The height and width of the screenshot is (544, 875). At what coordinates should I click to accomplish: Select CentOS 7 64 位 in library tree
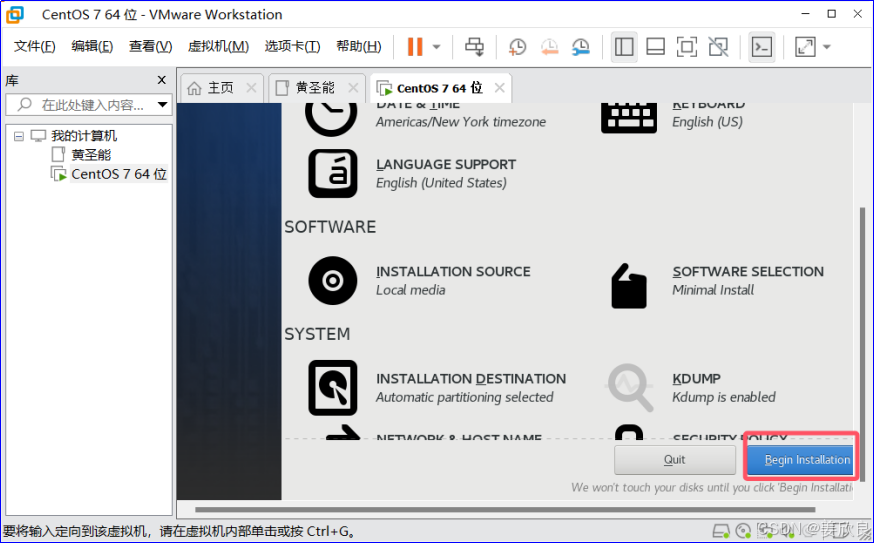click(x=119, y=174)
